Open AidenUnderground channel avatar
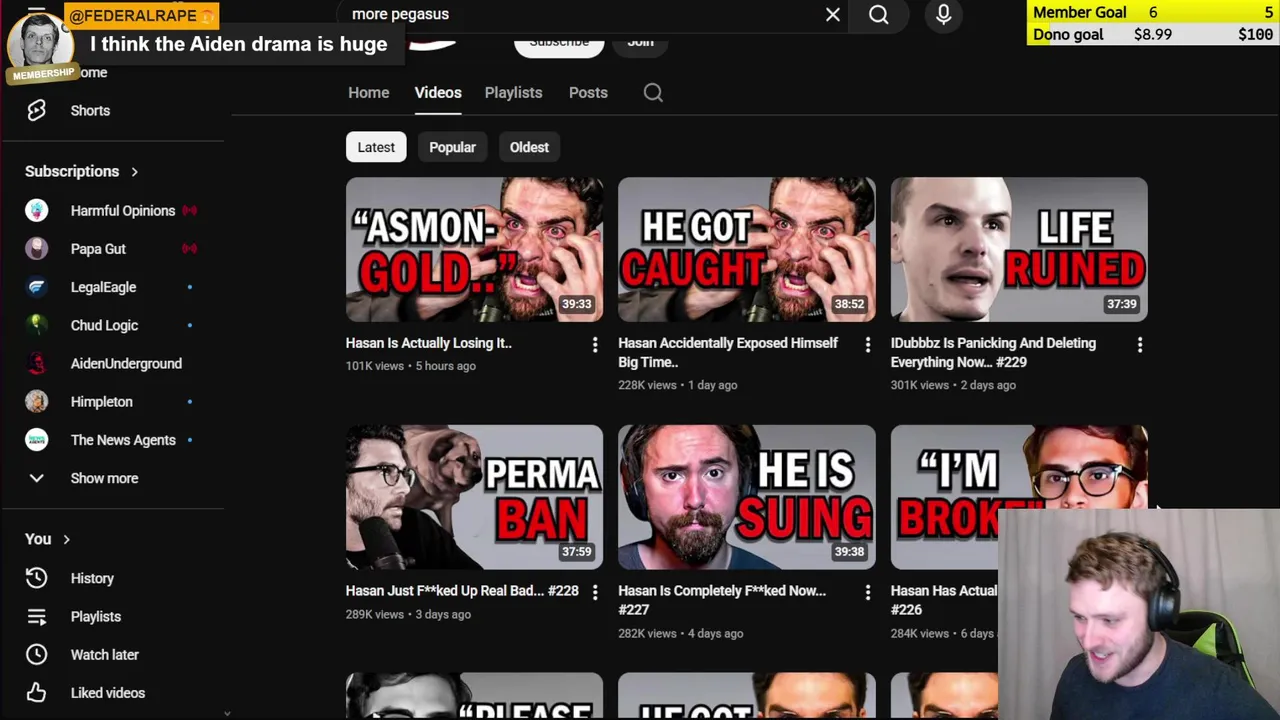1280x720 pixels. point(36,364)
